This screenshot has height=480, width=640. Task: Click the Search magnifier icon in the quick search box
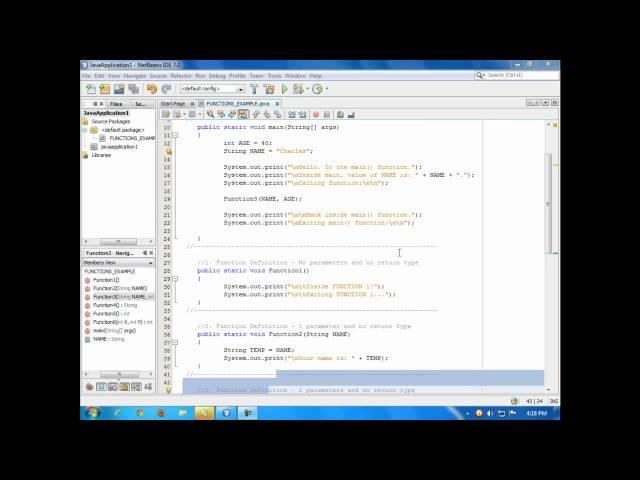click(x=479, y=76)
